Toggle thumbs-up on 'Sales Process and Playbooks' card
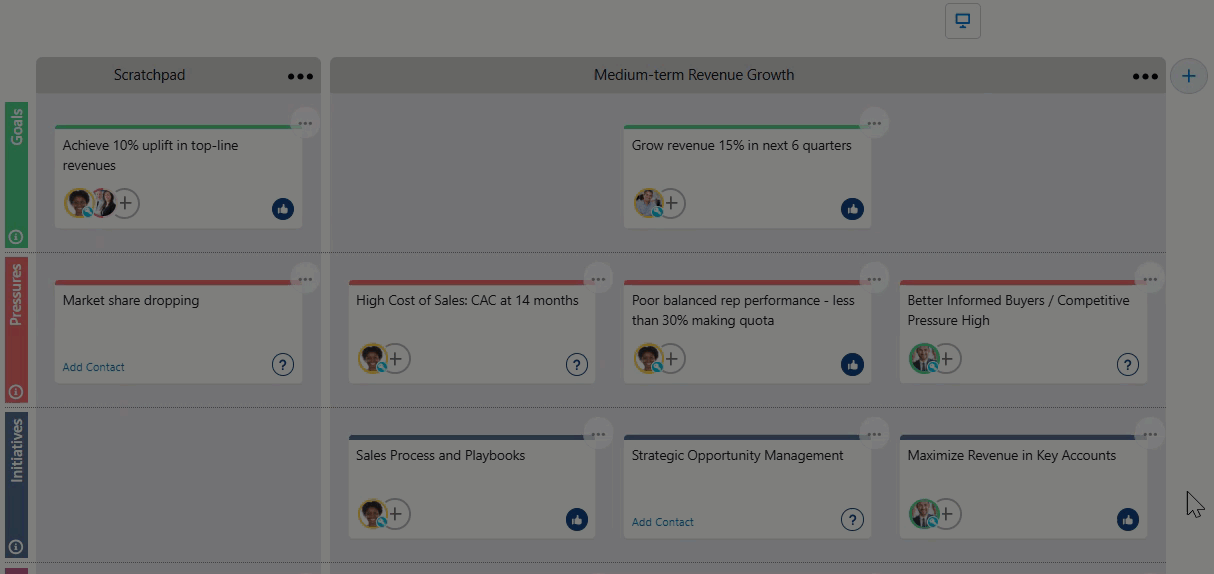Image resolution: width=1214 pixels, height=574 pixels. [577, 519]
